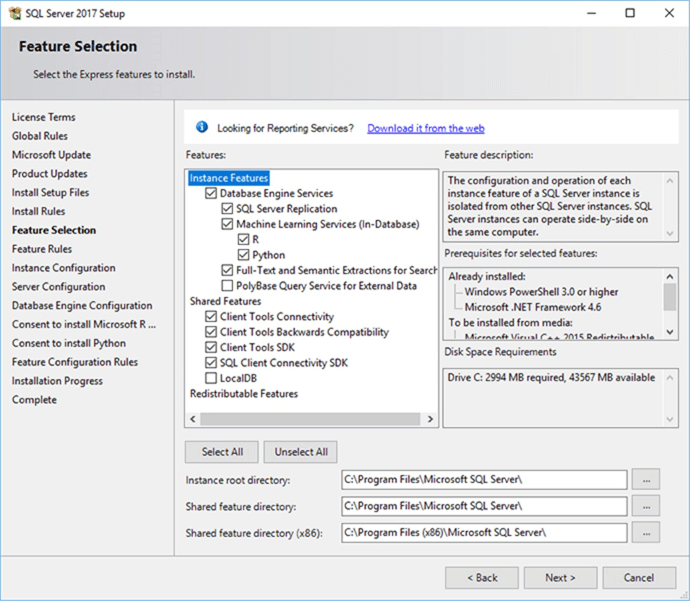The image size is (690, 601).
Task: Uncheck the Python checkbox
Action: (x=243, y=255)
